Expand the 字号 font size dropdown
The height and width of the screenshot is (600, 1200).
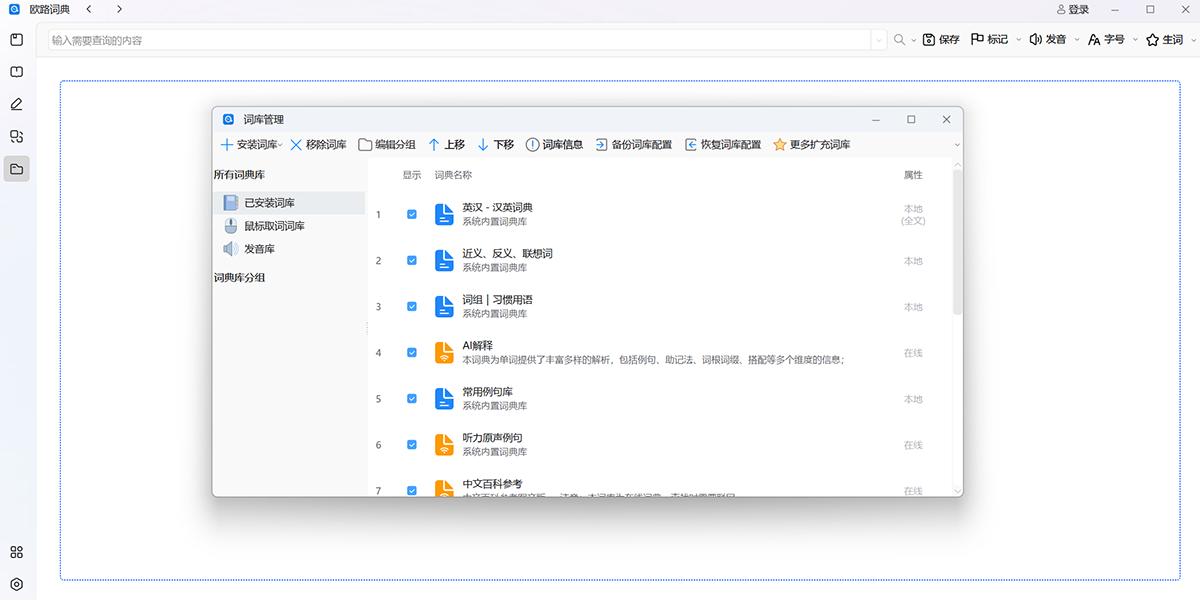click(1135, 40)
